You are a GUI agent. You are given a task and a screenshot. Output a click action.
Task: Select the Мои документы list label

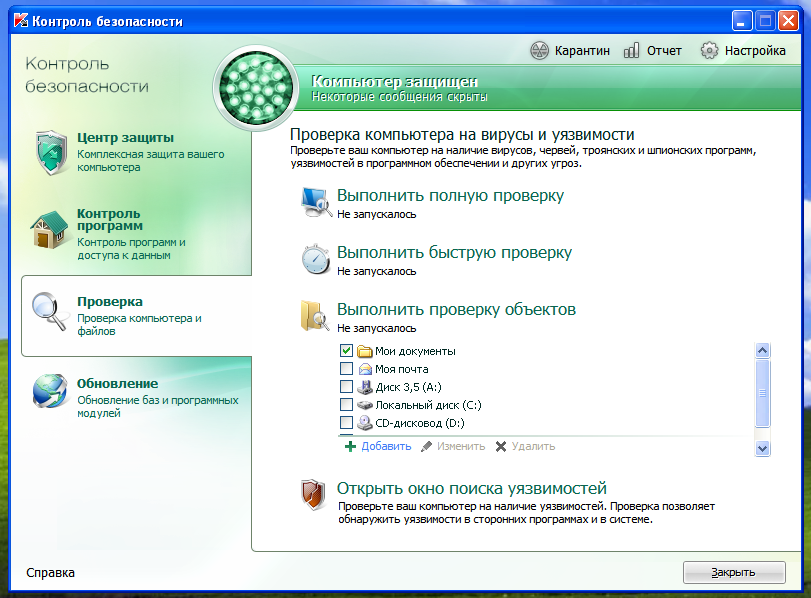click(x=415, y=351)
